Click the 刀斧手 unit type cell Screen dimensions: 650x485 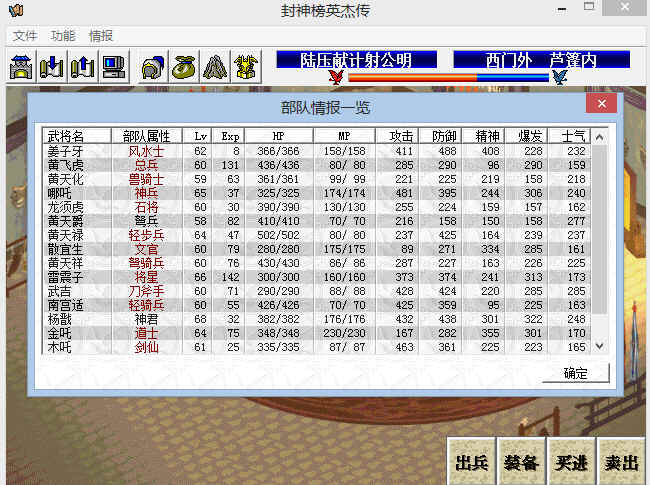[x=146, y=291]
